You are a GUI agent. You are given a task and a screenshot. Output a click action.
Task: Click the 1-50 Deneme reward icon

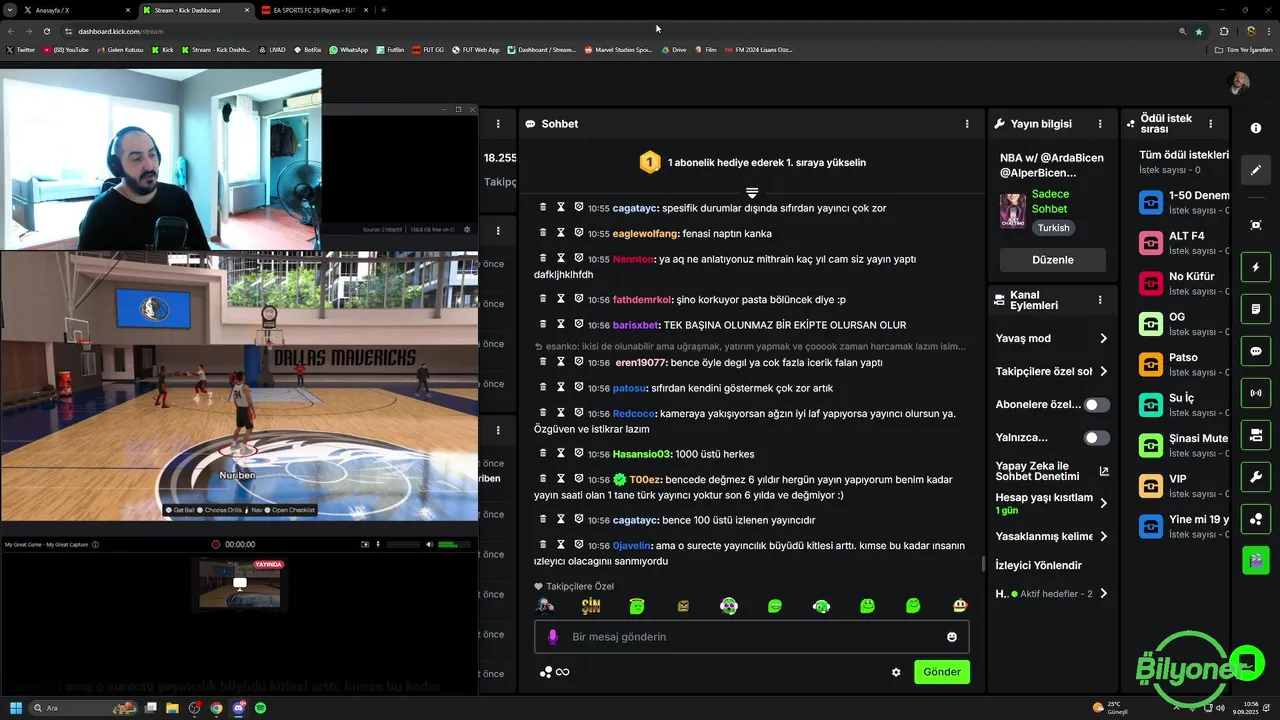pos(1151,202)
